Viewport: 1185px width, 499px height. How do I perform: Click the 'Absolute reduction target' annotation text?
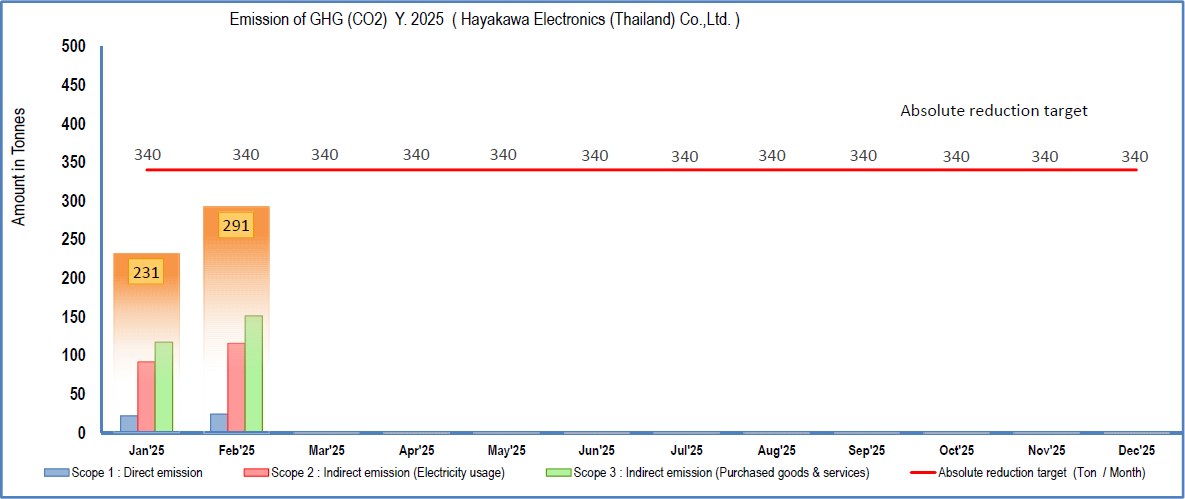[x=994, y=110]
